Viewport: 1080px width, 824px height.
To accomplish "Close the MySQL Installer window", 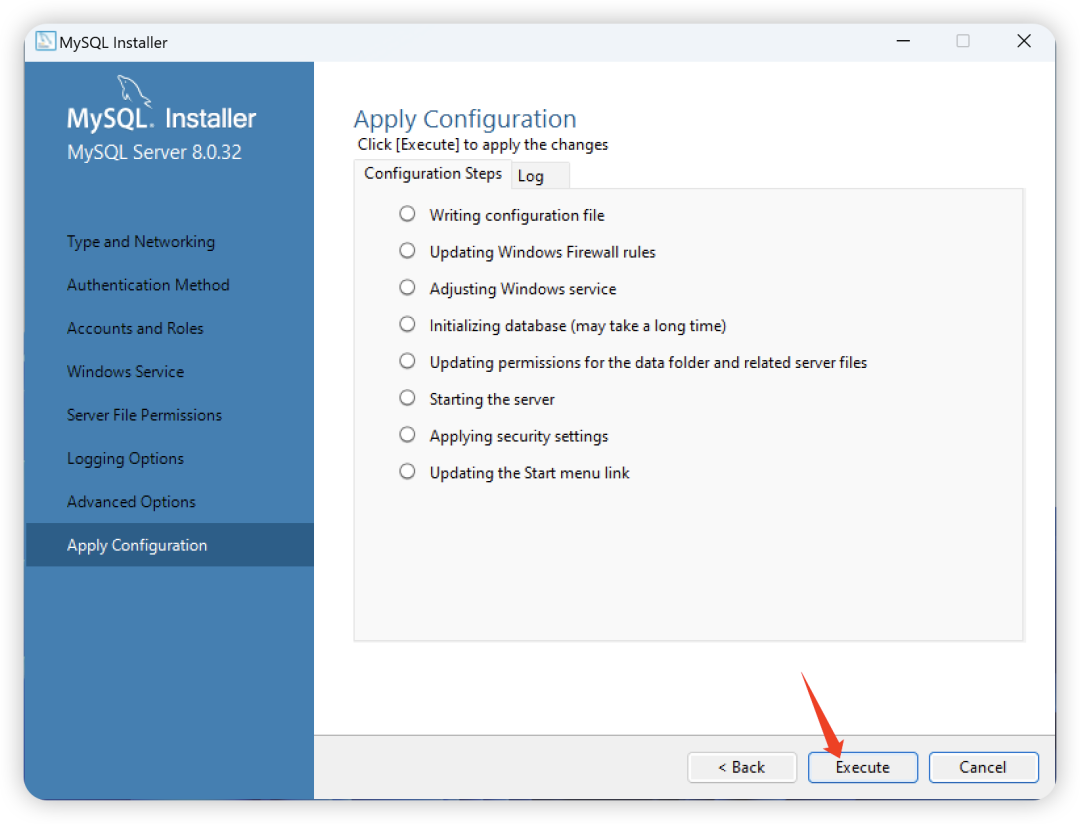I will pos(1024,41).
